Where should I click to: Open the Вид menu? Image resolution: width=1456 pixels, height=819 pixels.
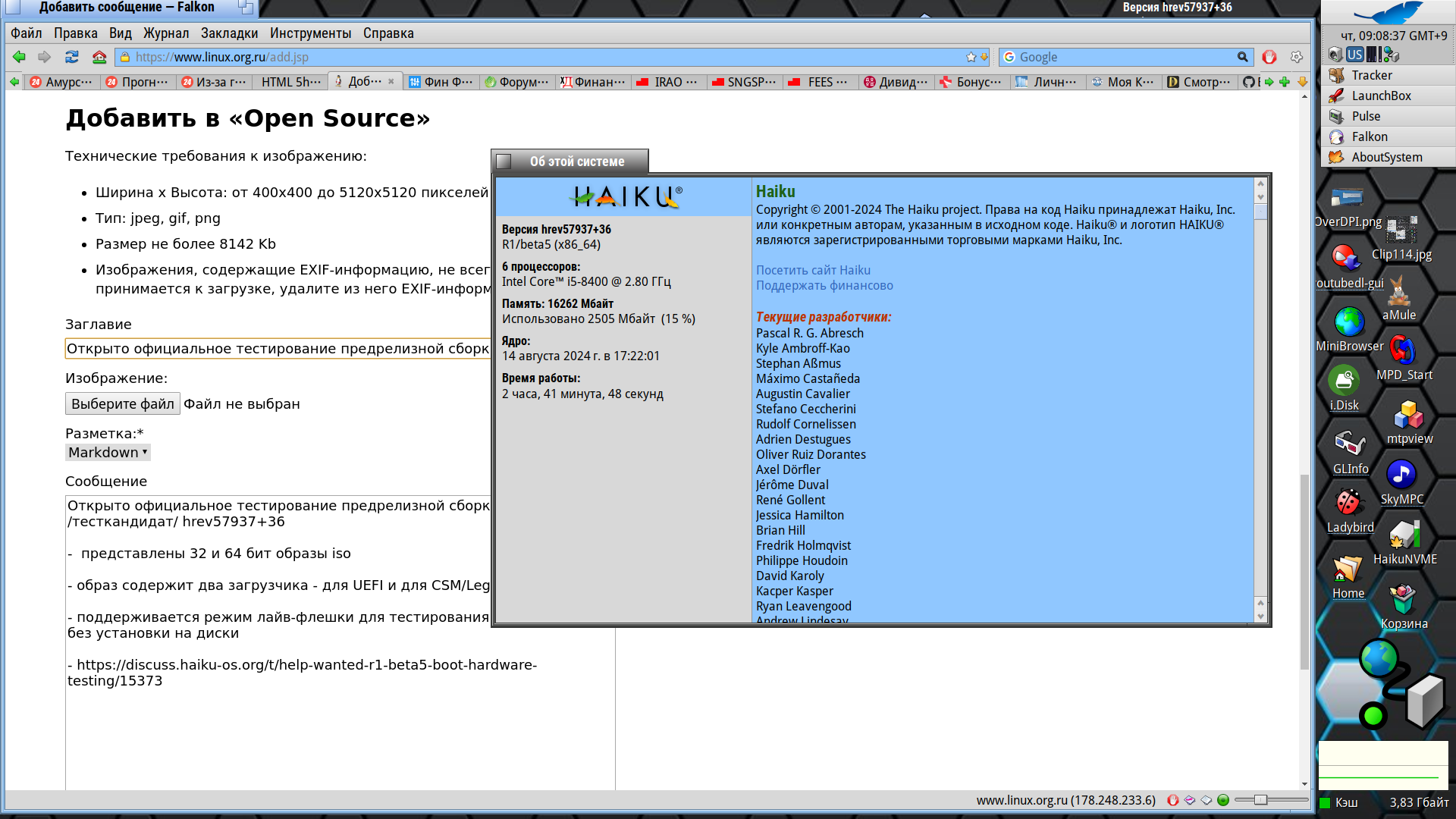pos(121,33)
